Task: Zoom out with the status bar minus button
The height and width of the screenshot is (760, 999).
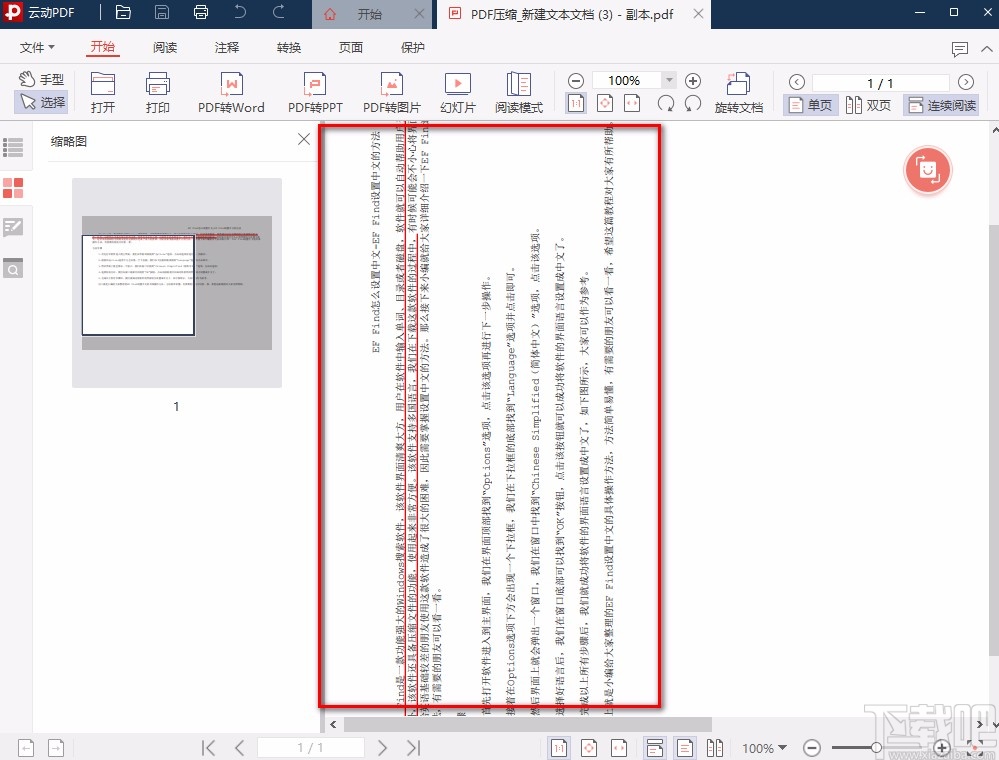Action: tap(811, 748)
